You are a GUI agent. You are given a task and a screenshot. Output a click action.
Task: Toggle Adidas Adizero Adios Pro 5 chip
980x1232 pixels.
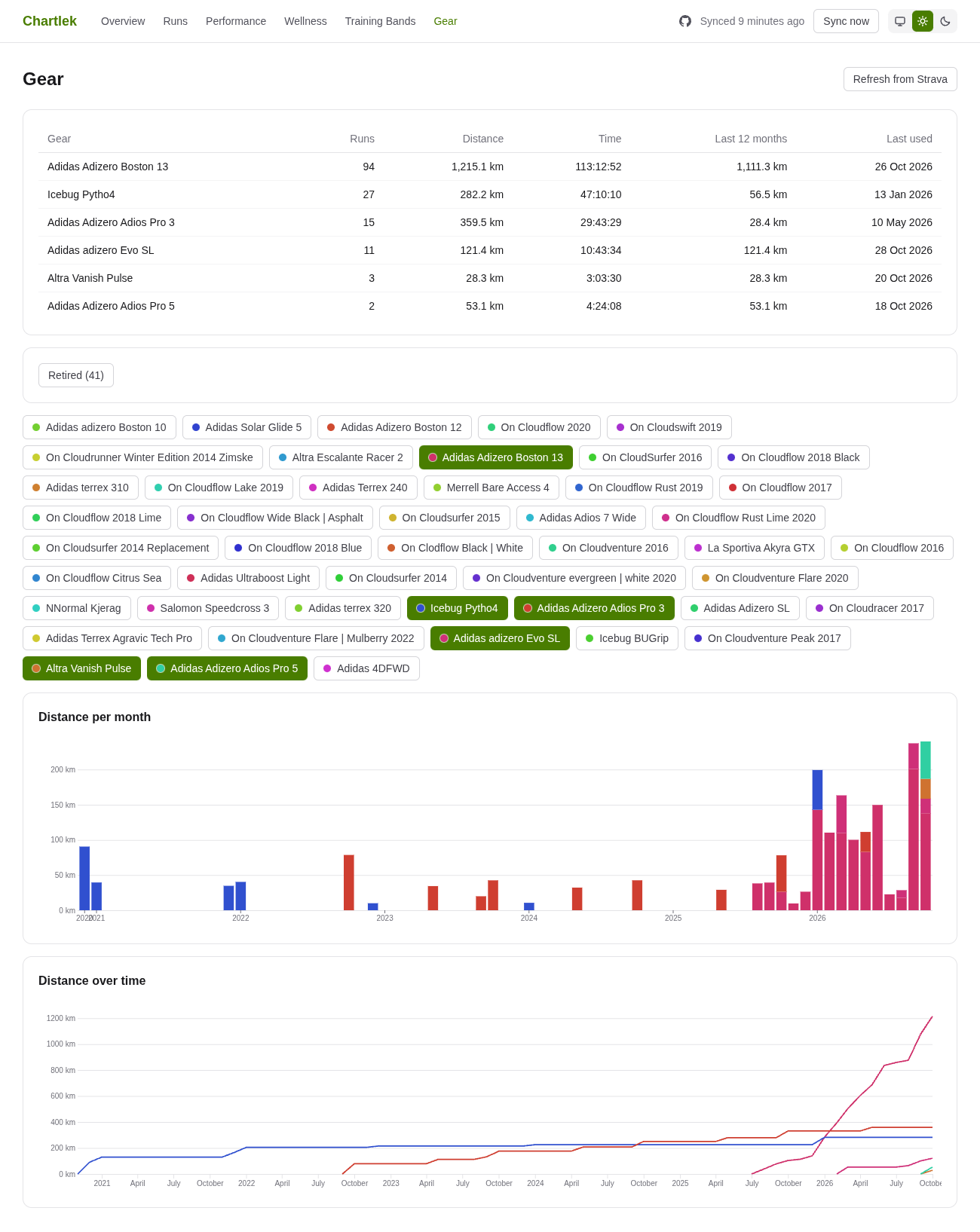[227, 668]
